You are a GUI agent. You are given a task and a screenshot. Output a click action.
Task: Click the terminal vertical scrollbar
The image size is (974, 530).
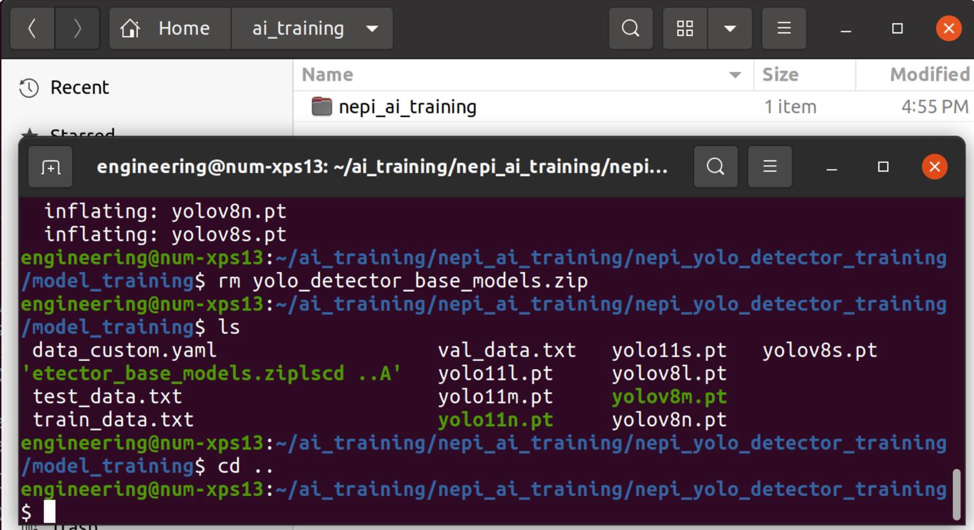(956, 490)
